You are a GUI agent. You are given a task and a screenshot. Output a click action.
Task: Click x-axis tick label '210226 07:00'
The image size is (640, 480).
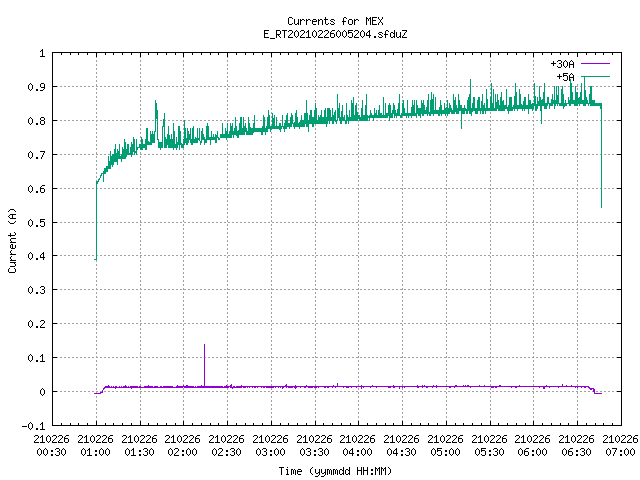(x=620, y=446)
